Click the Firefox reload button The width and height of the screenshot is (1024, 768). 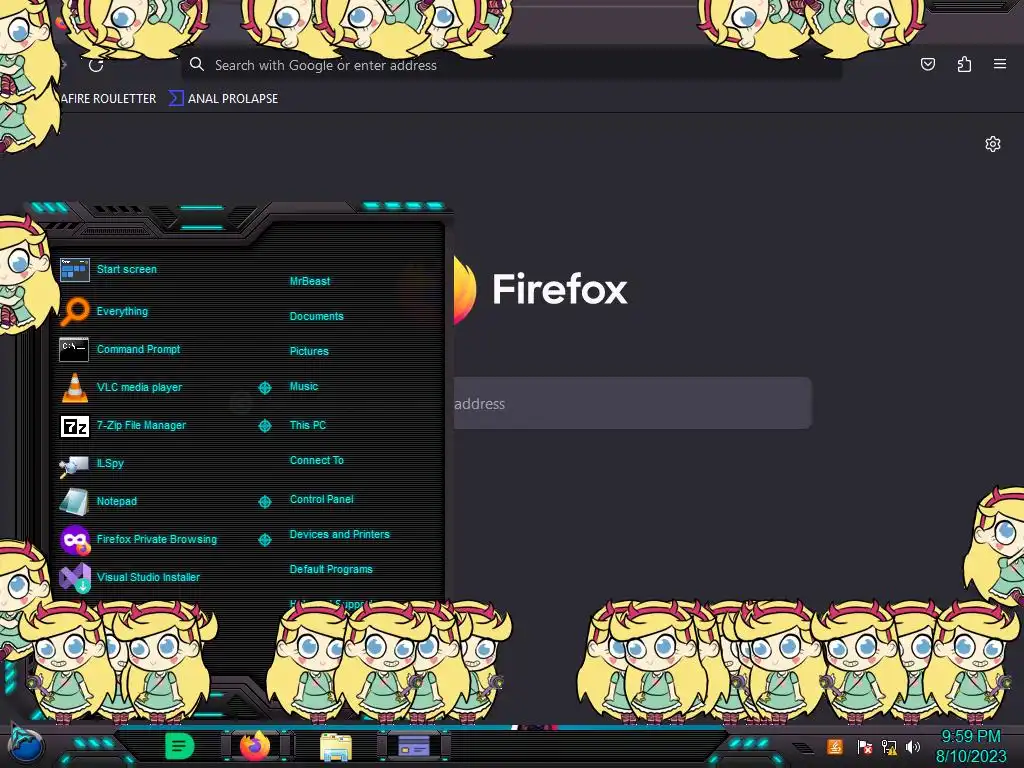[x=96, y=65]
